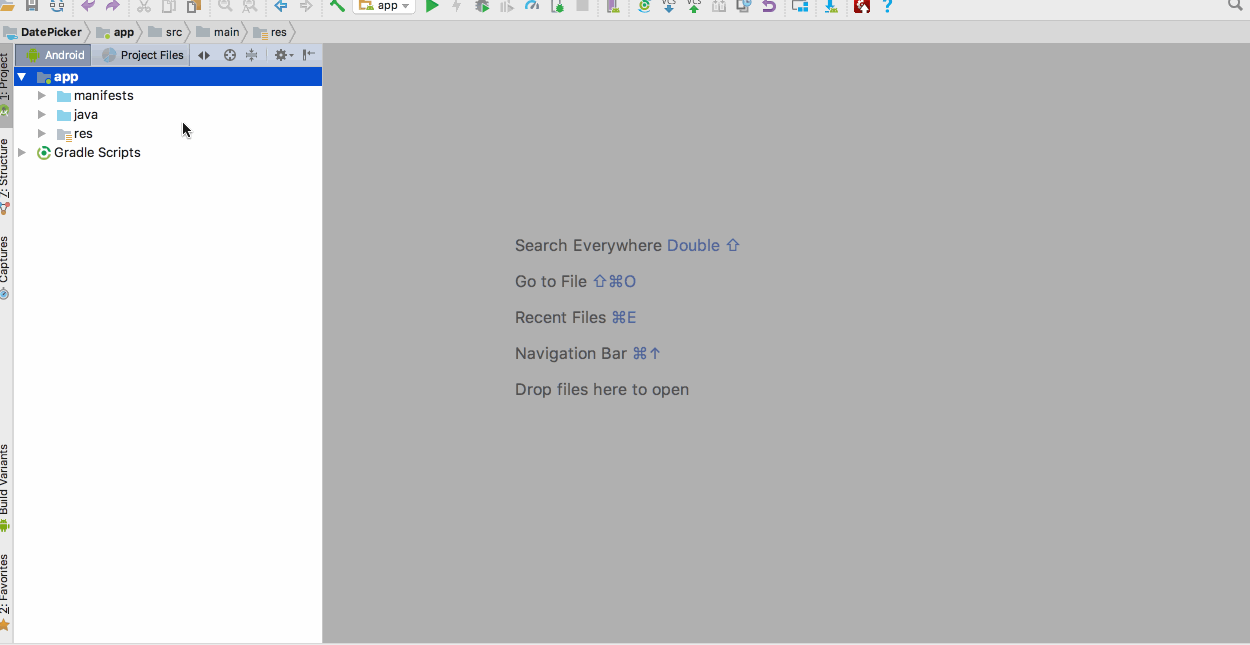Toggle the 1: Project side tab
The width and height of the screenshot is (1250, 645).
(5, 85)
